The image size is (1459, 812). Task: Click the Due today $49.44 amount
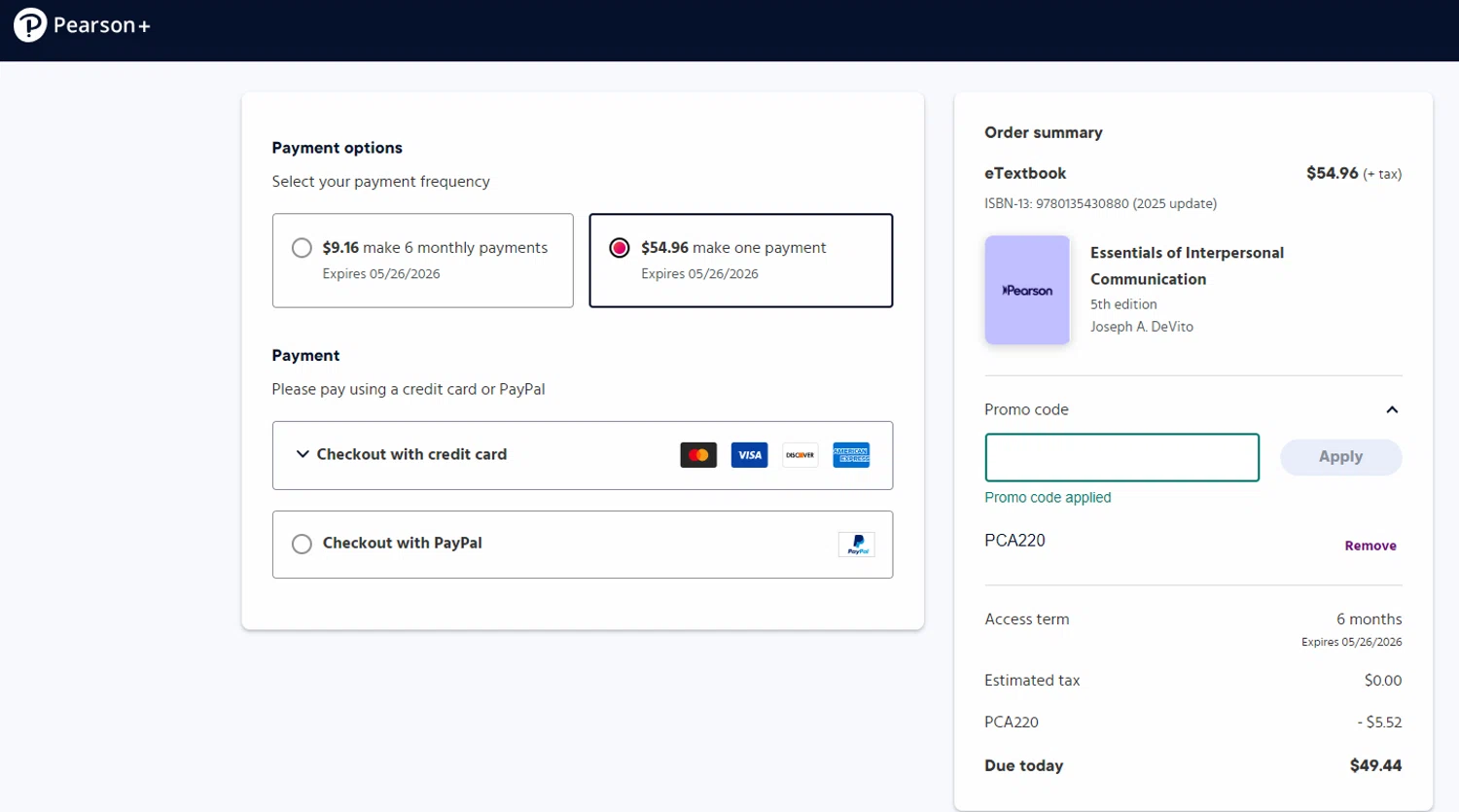tap(1375, 765)
